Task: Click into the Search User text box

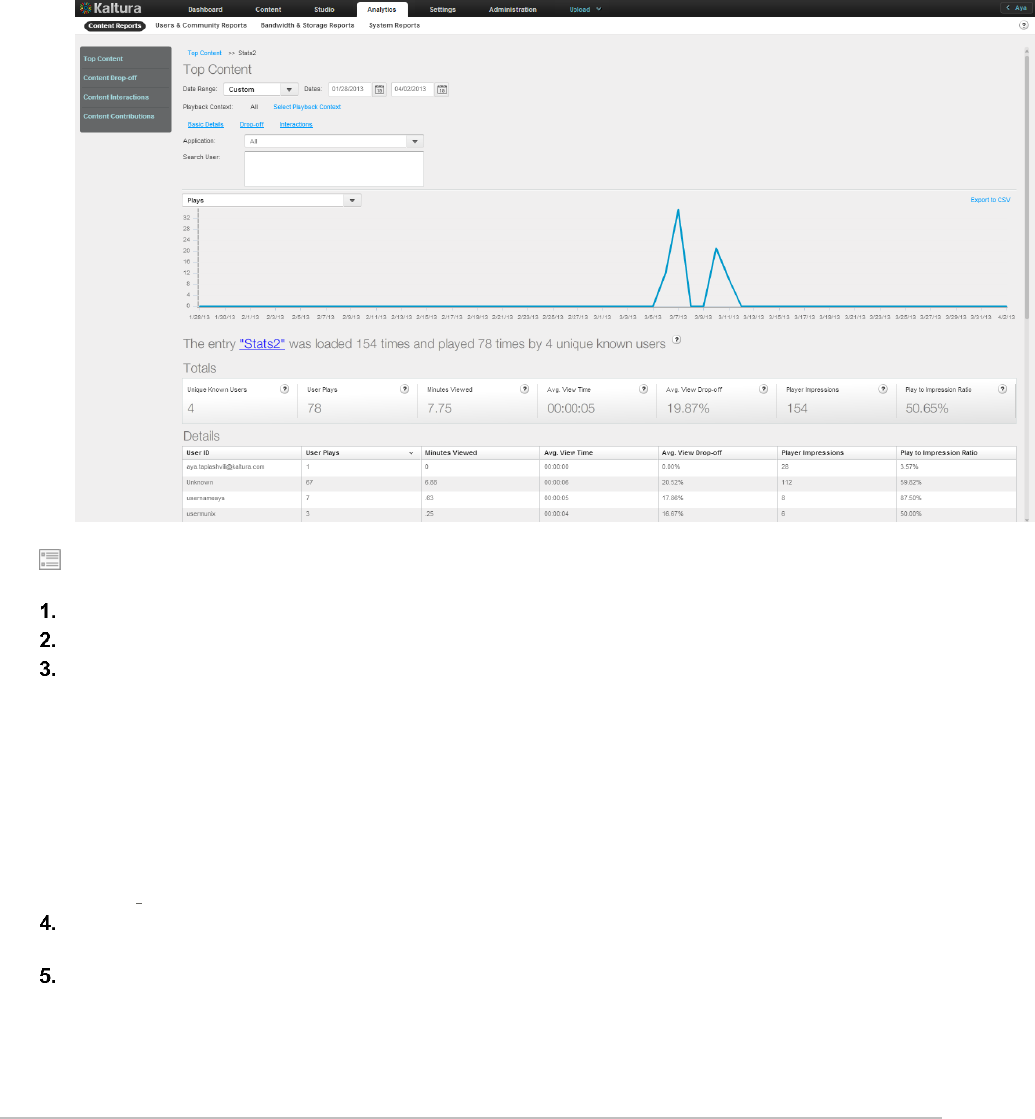Action: [x=333, y=169]
